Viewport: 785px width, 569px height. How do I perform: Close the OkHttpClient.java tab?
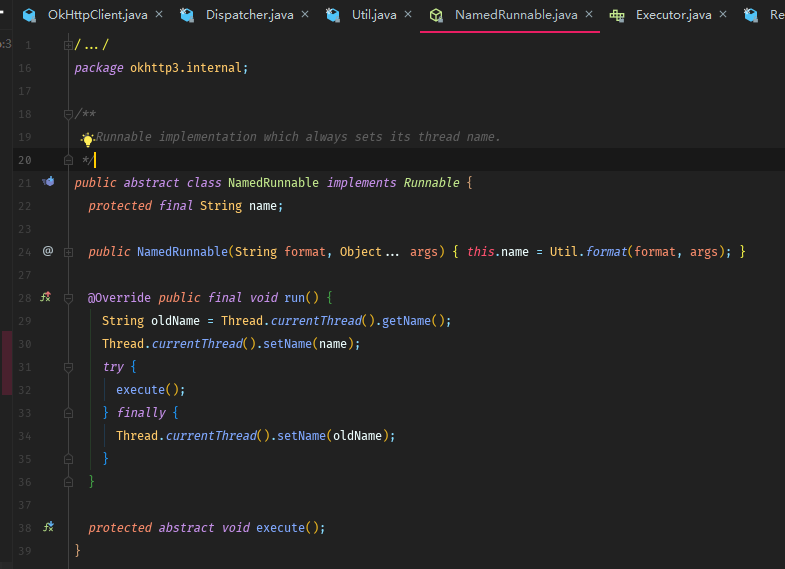tap(158, 15)
